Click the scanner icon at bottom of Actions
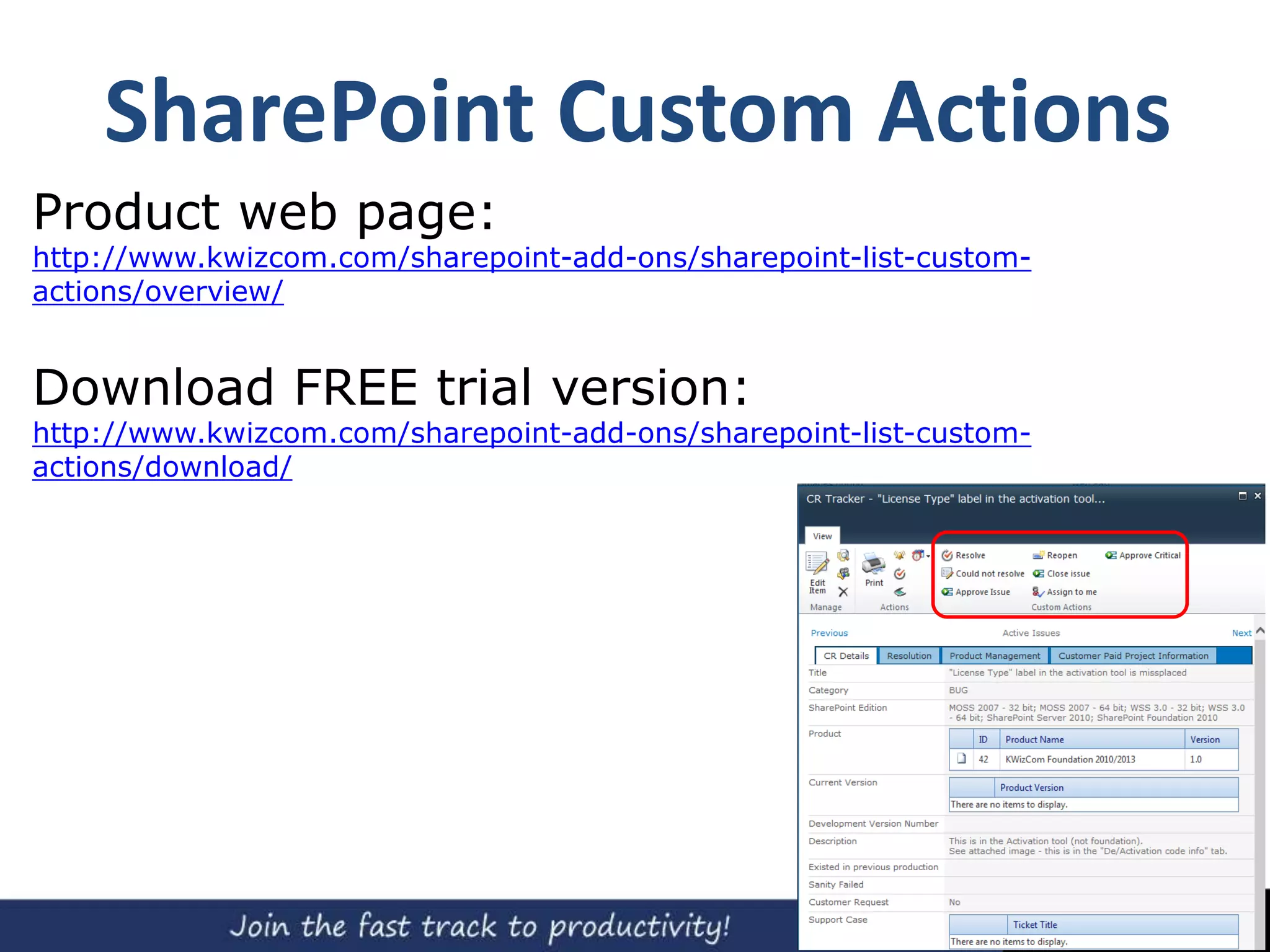This screenshot has width=1270, height=952. (x=900, y=592)
